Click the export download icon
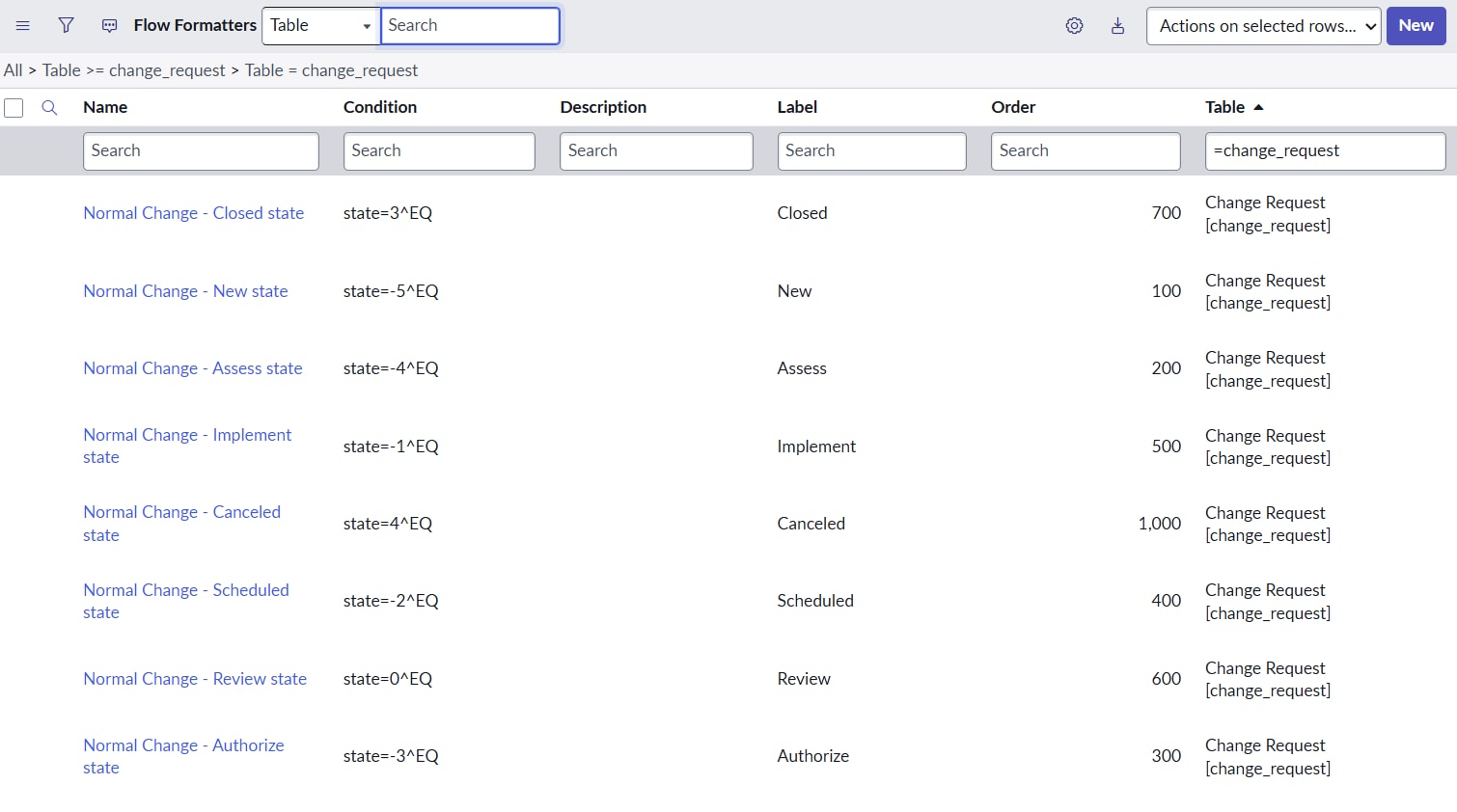Screen dimensions: 1457x812 click(1117, 26)
